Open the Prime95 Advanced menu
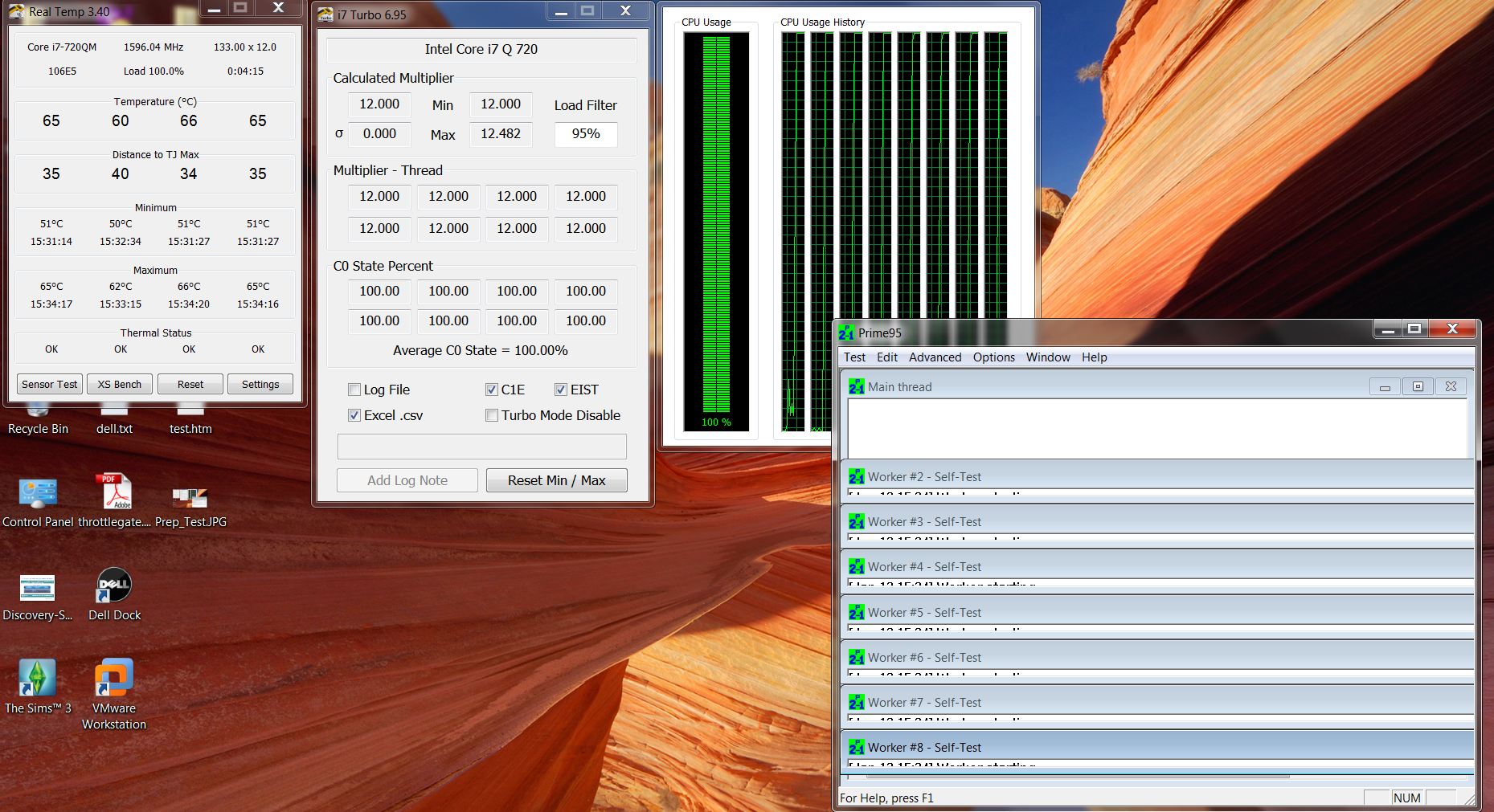Viewport: 1494px width, 812px height. pyautogui.click(x=935, y=357)
